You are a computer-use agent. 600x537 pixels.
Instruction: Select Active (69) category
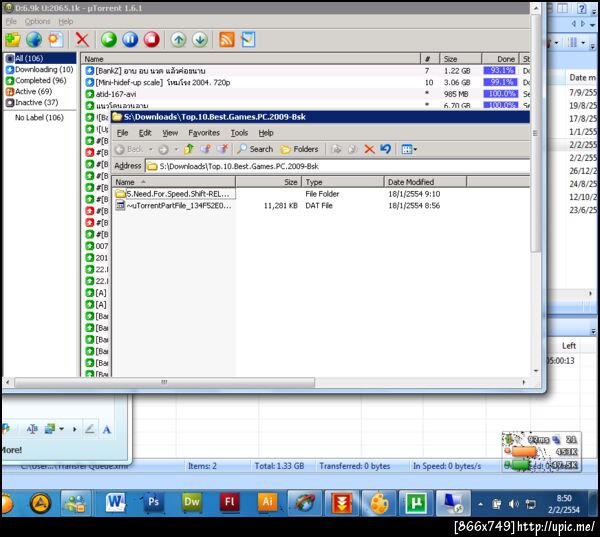pyautogui.click(x=29, y=91)
